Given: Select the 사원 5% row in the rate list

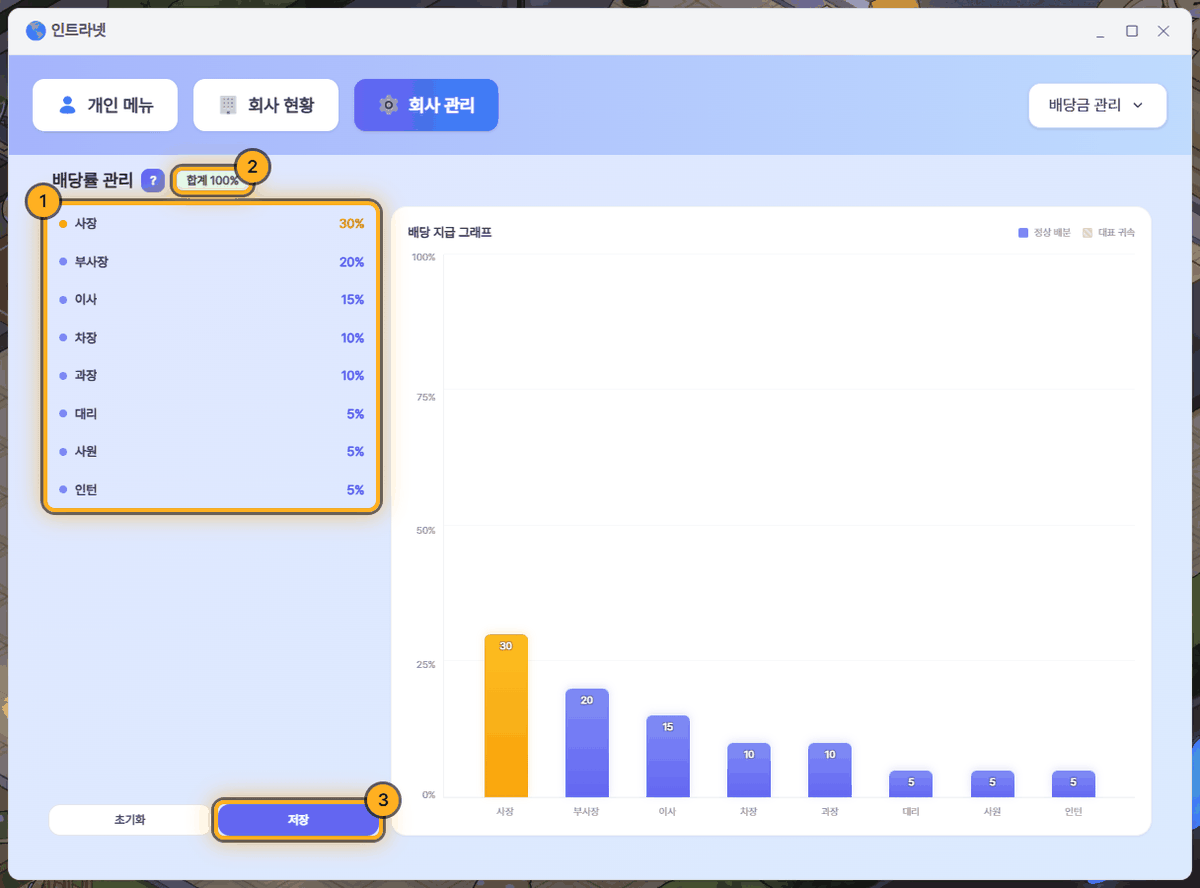Looking at the screenshot, I should [211, 452].
